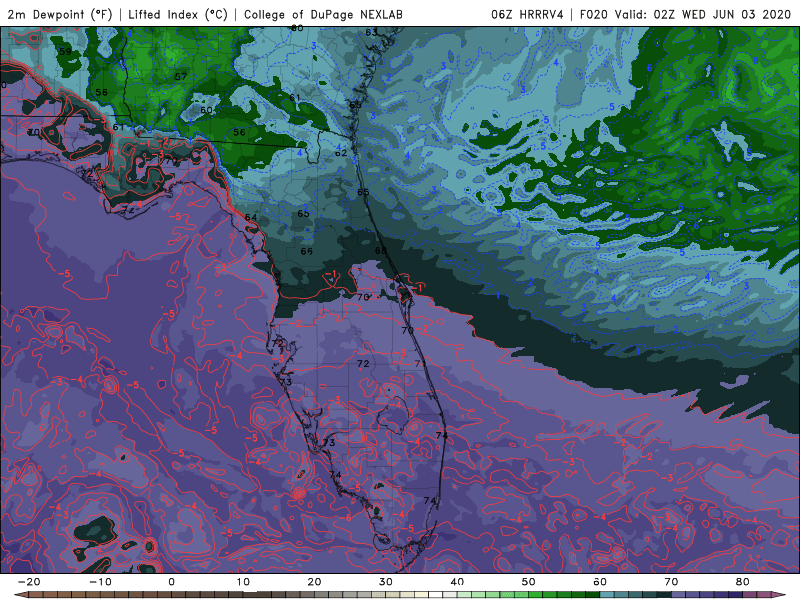Click the "Valid: 02Z WED JUN 03 2020" text
This screenshot has height=600, width=800.
coord(703,14)
